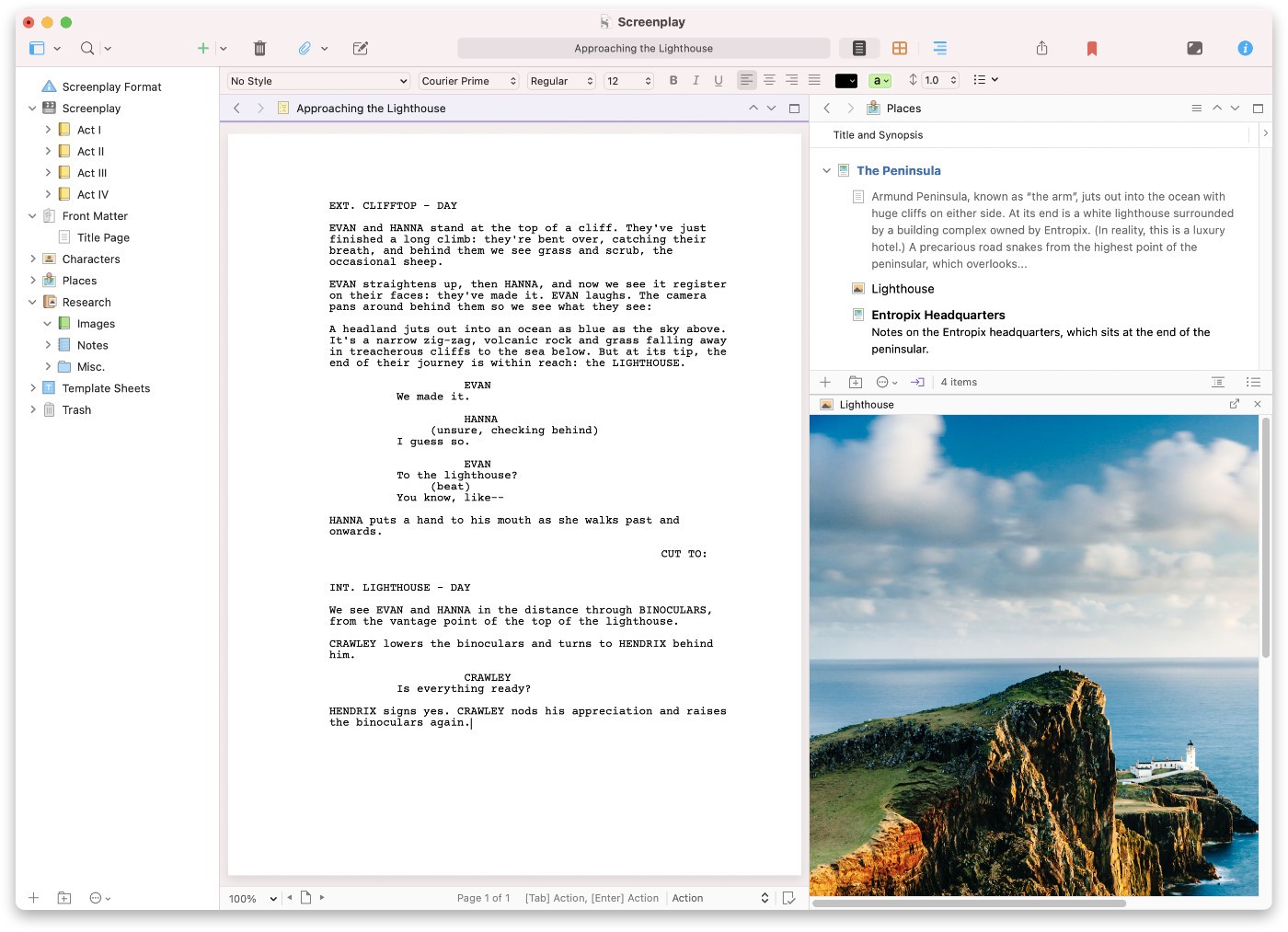Select the Title and Synopsis tab
1288x932 pixels.
877,134
